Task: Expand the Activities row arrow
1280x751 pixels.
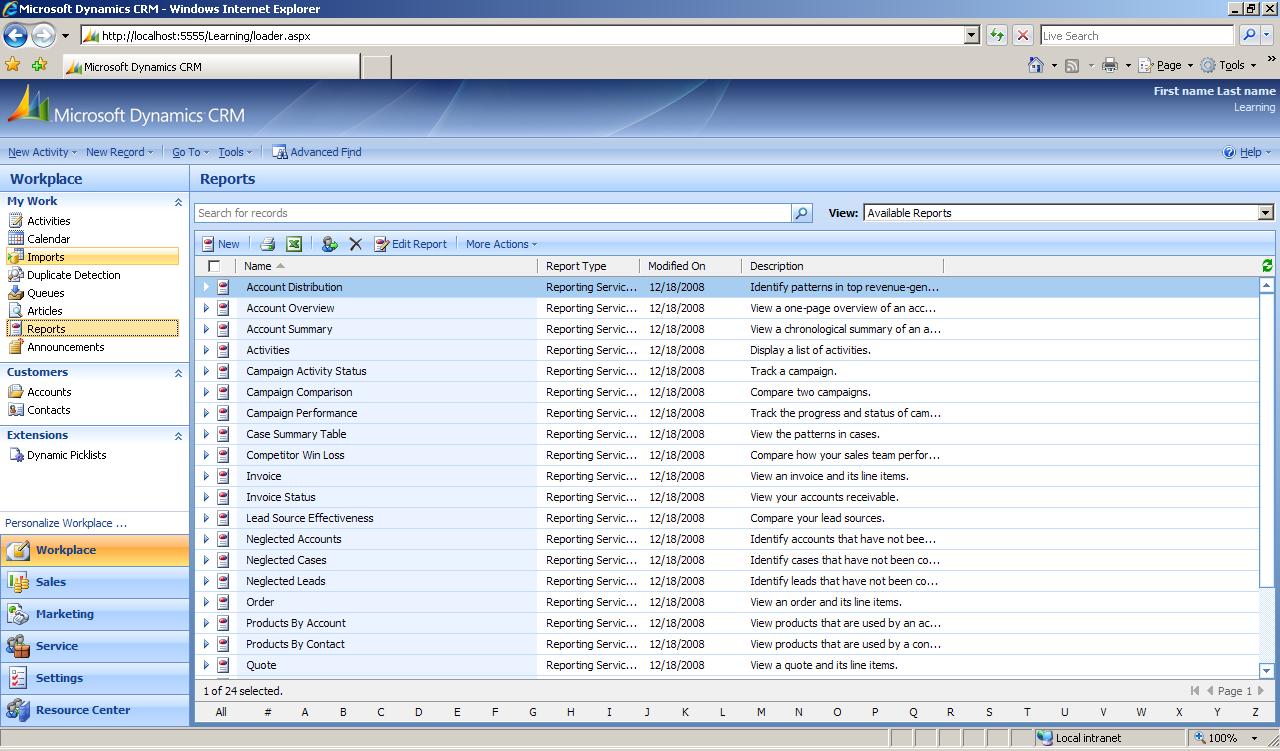Action: [206, 350]
